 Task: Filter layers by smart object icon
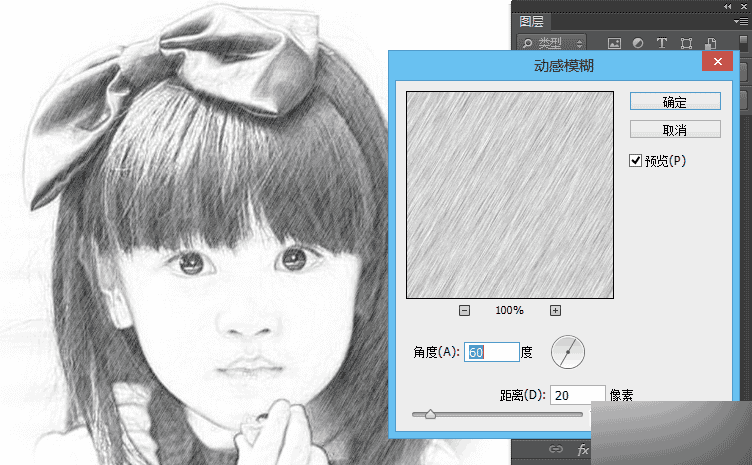710,43
